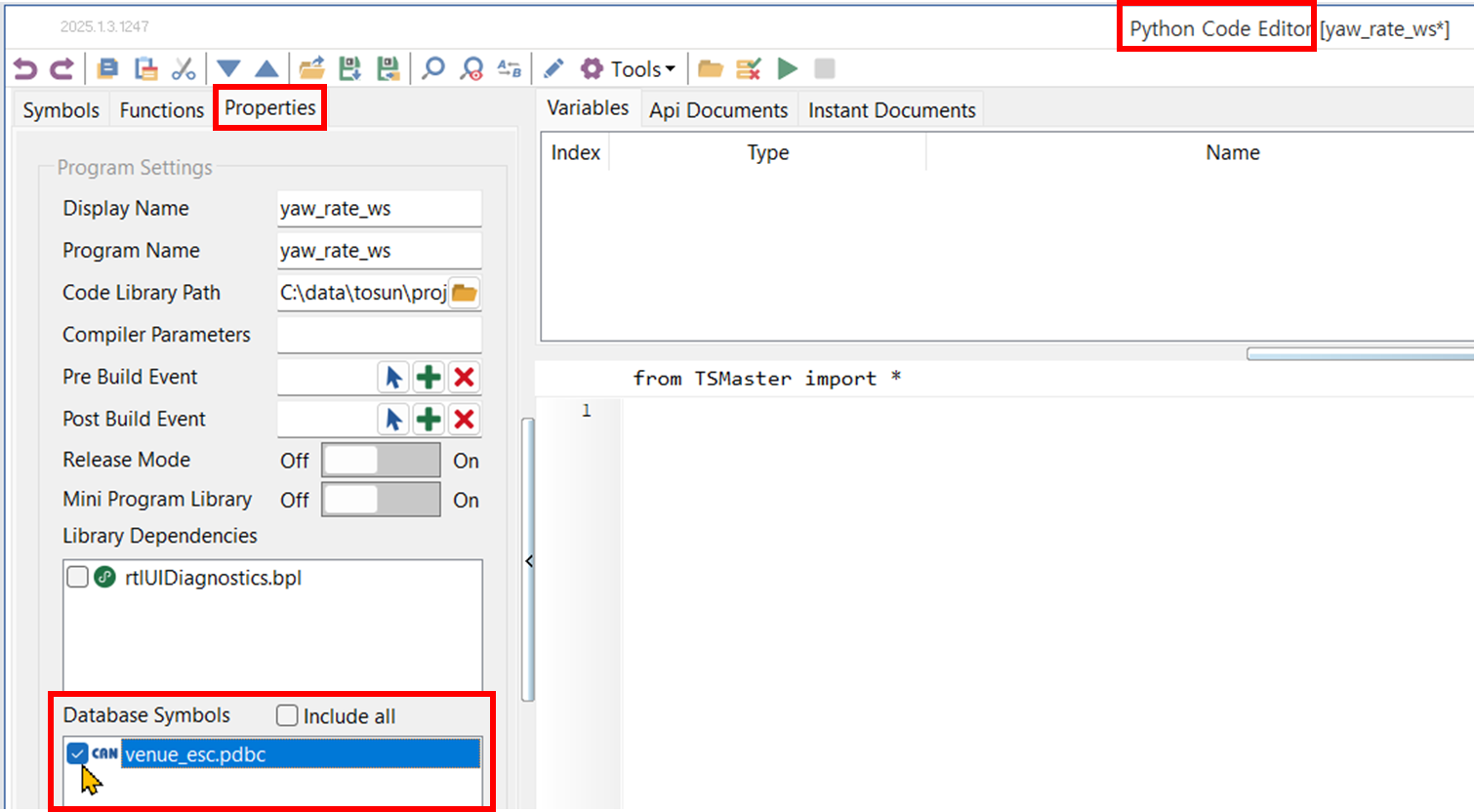Screen dimensions: 1474x812
Task: Collapse left panel with the splitter arrow
Action: 529,560
